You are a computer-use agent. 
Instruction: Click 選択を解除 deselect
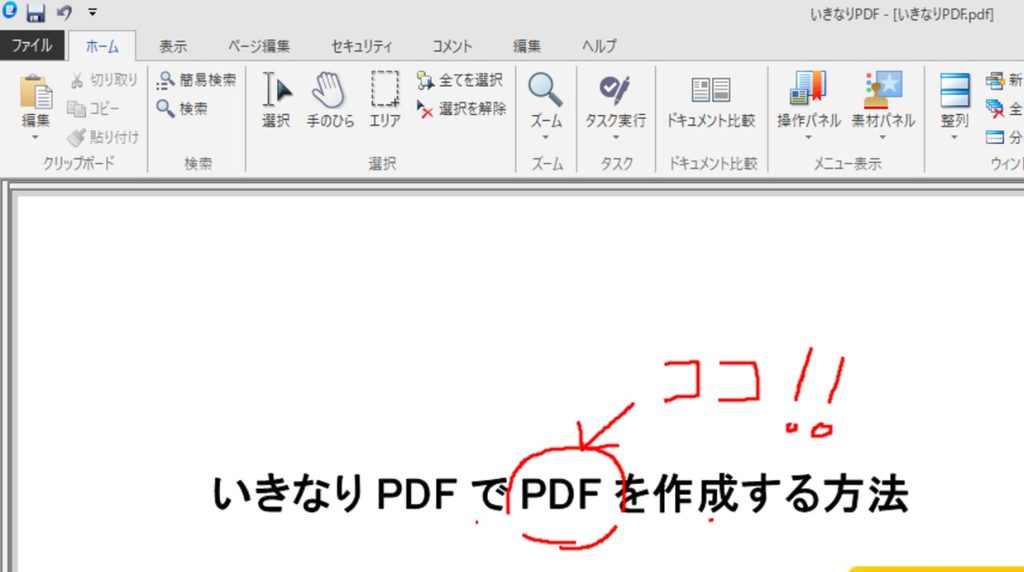click(462, 108)
